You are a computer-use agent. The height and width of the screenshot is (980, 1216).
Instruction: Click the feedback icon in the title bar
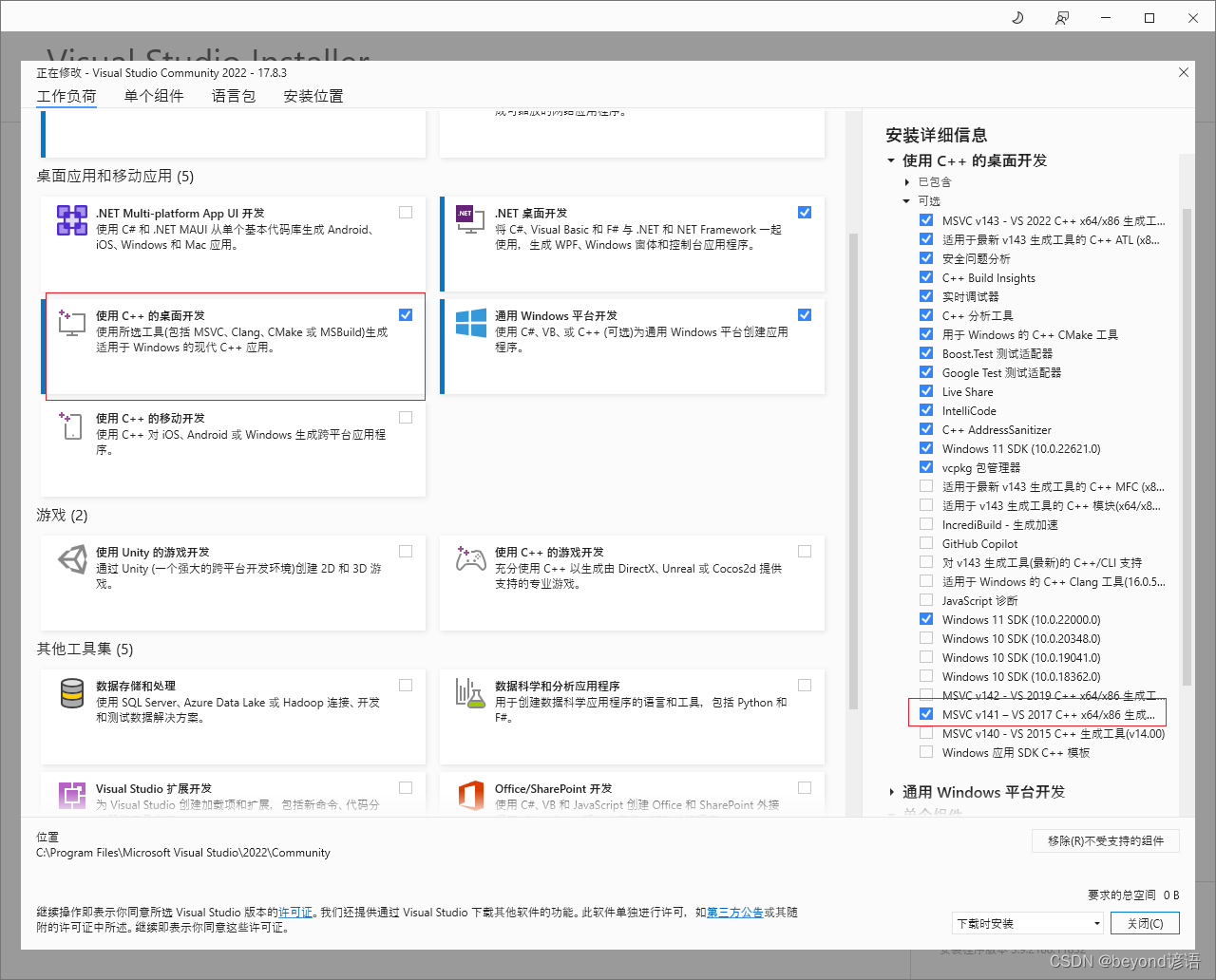1061,18
